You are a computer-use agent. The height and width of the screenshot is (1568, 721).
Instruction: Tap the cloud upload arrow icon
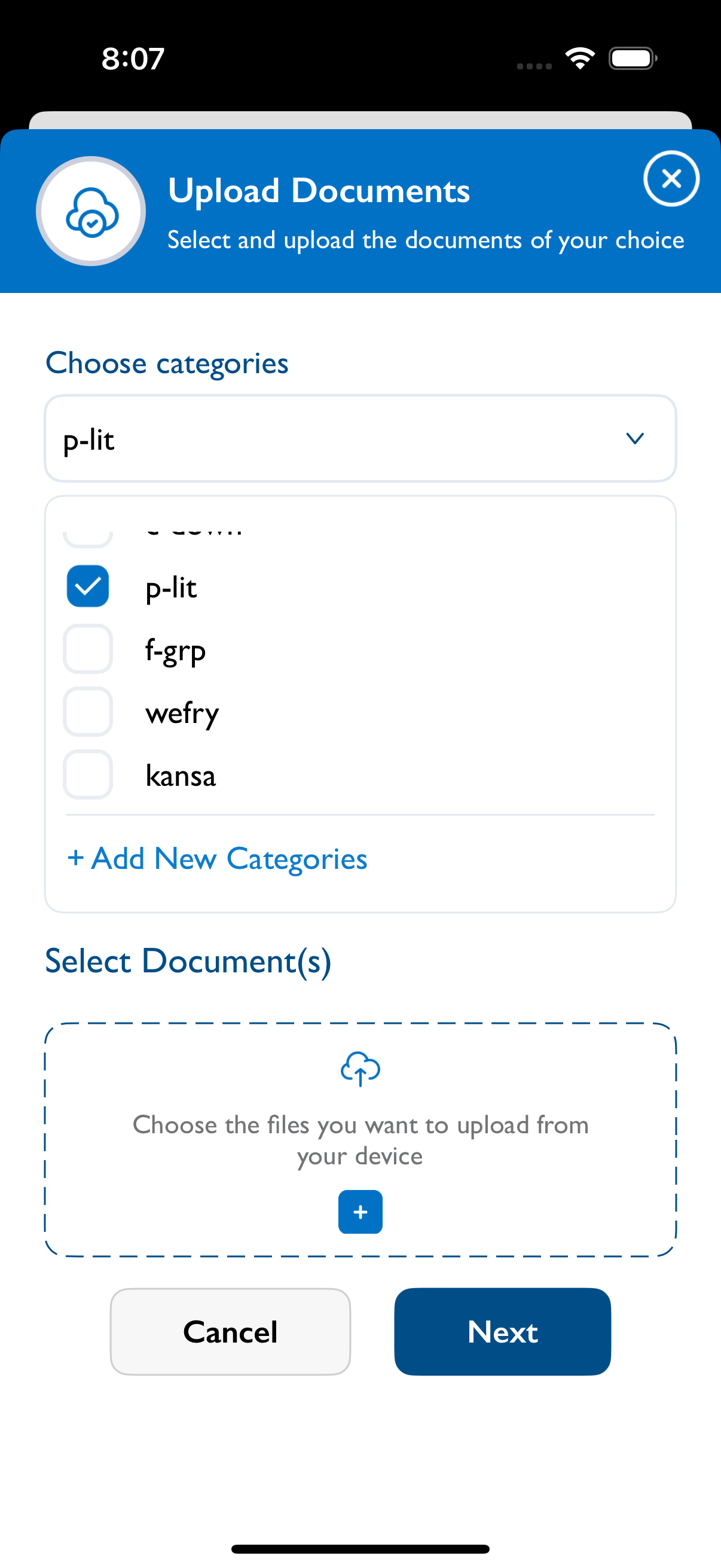(x=360, y=1068)
